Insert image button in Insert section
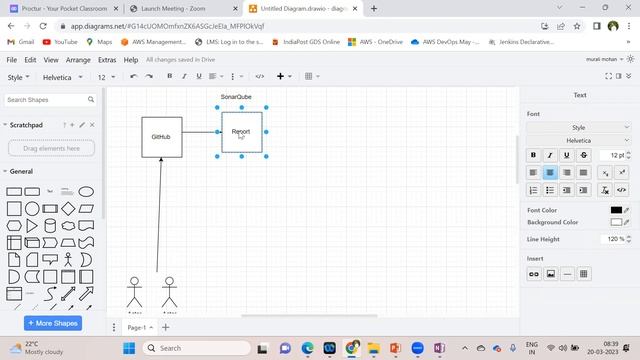Screen dimensions: 640x360 (x=550, y=274)
